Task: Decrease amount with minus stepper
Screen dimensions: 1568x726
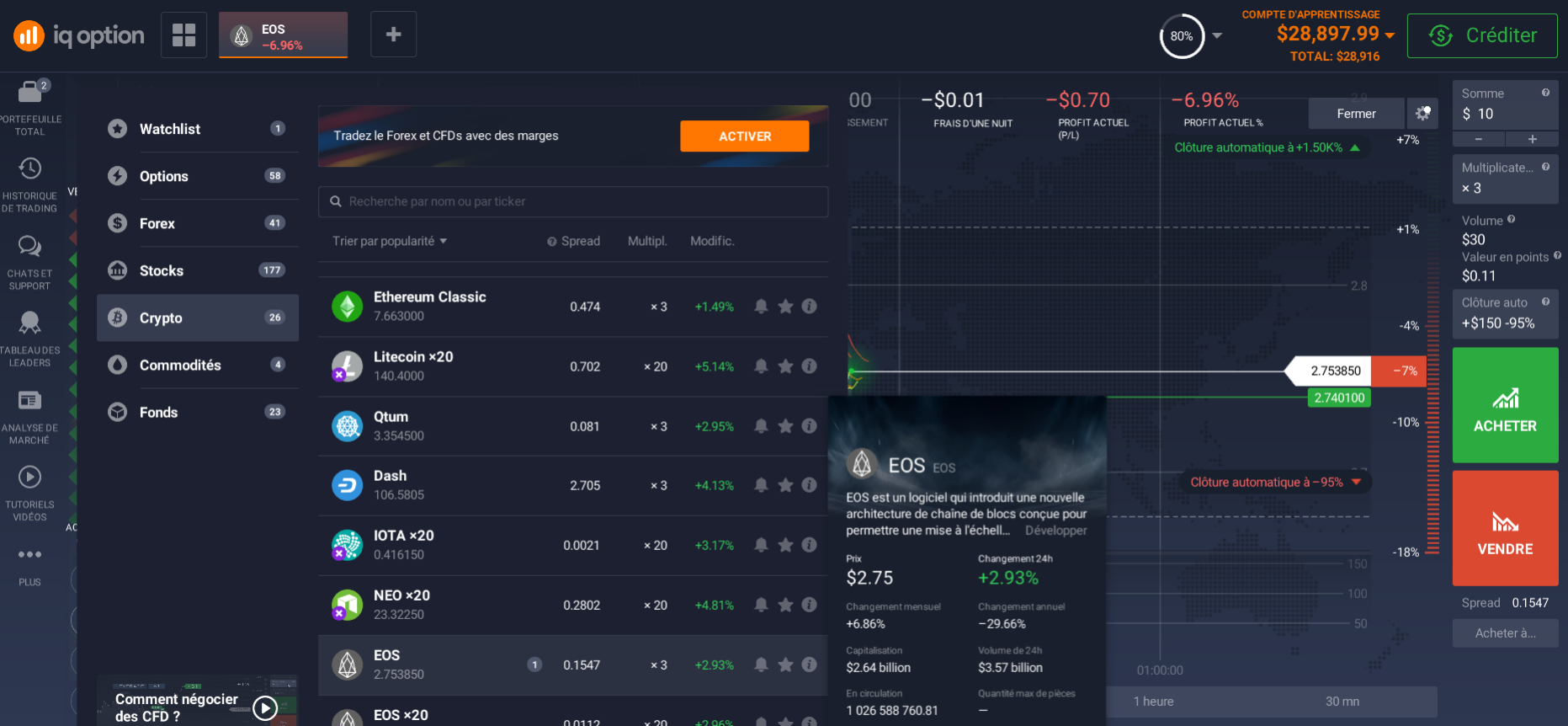Action: (1478, 139)
